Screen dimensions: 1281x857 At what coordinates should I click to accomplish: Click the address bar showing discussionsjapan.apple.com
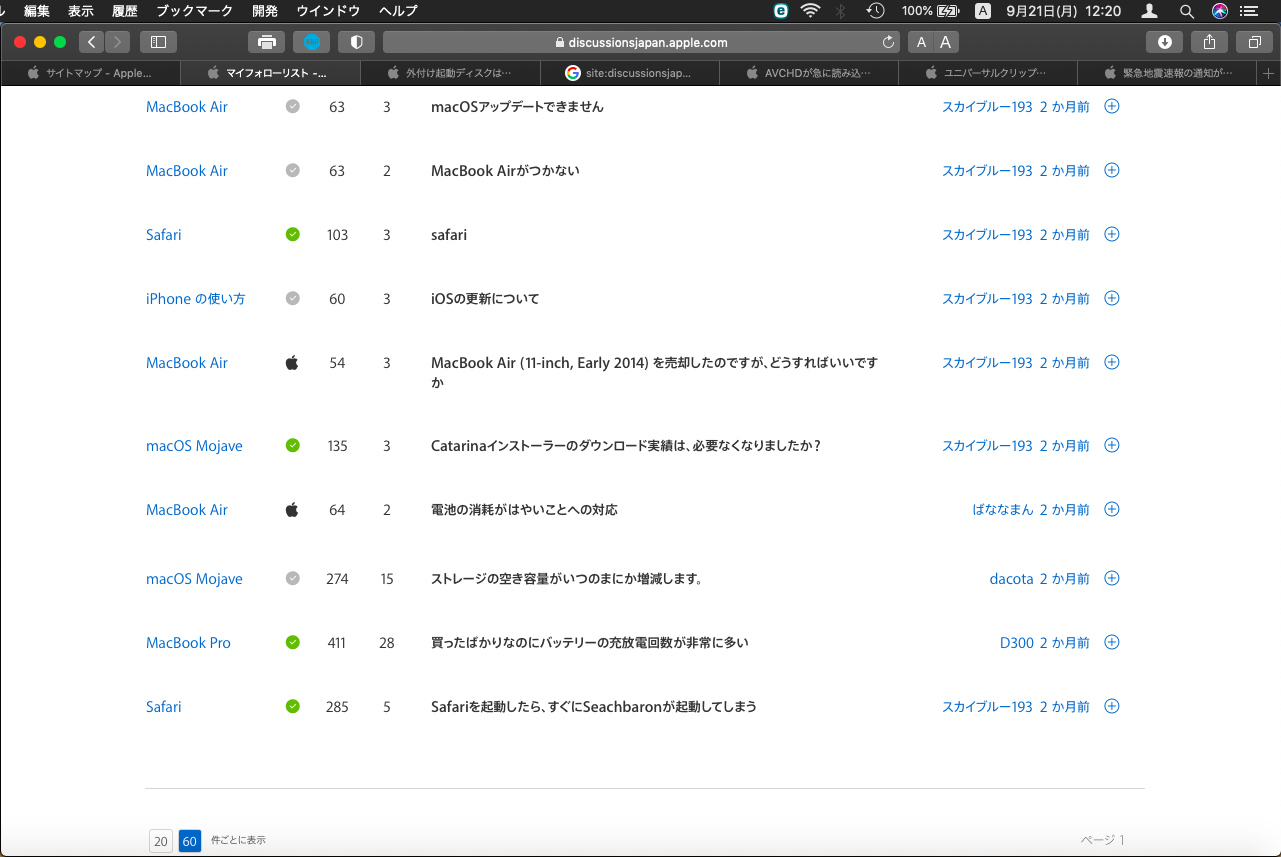[640, 42]
